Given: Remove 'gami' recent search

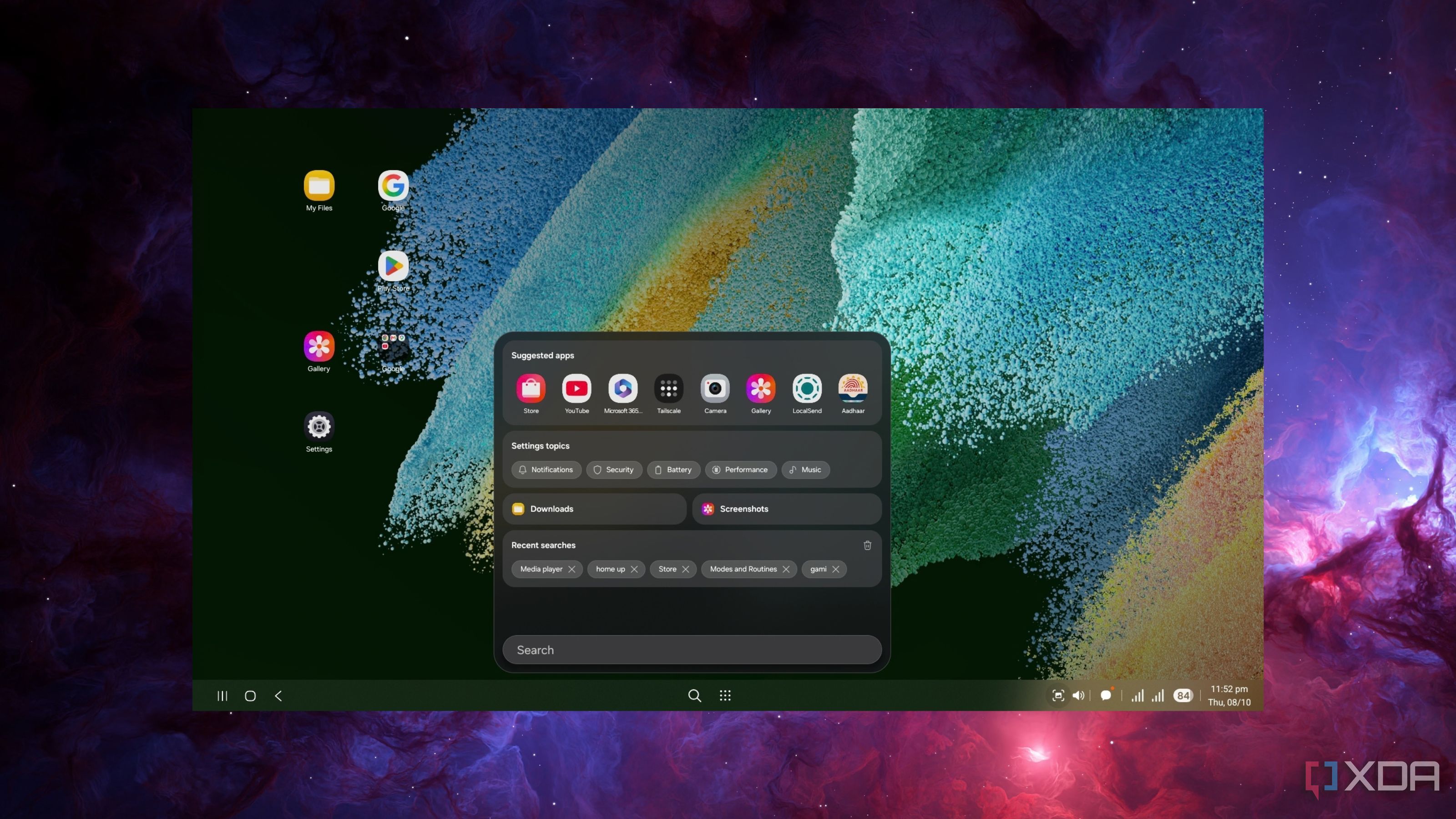Looking at the screenshot, I should [835, 569].
